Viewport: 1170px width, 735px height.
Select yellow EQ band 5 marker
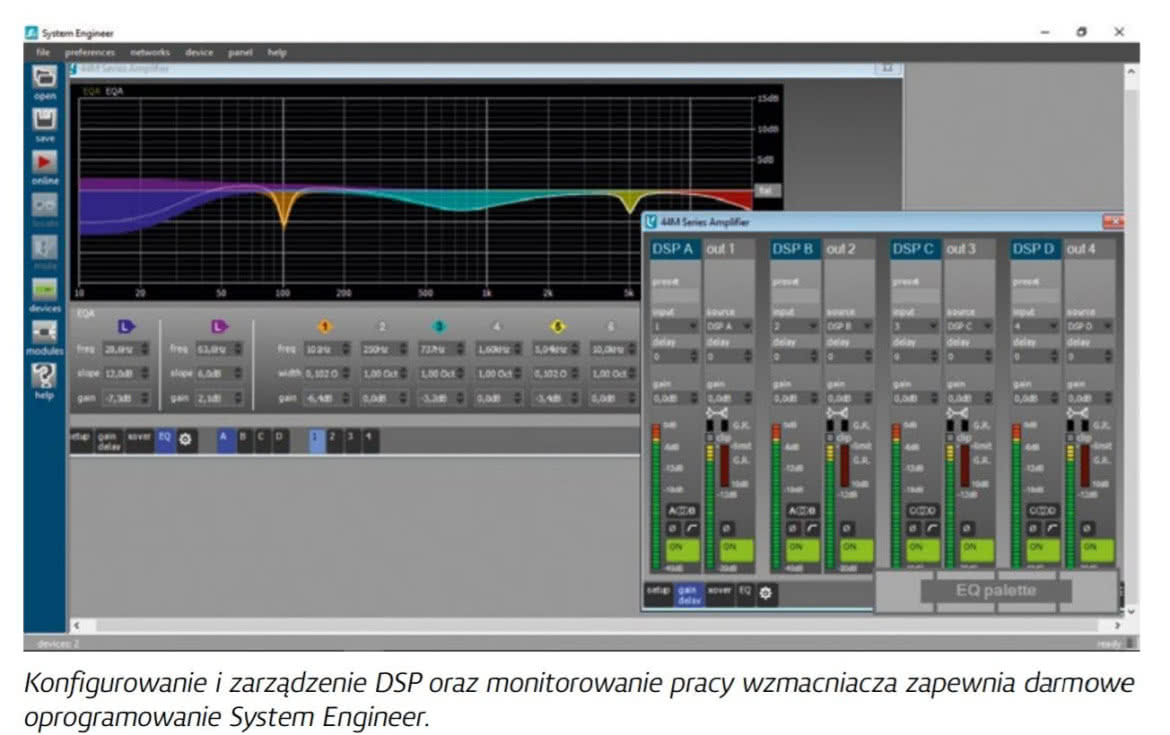tap(557, 326)
